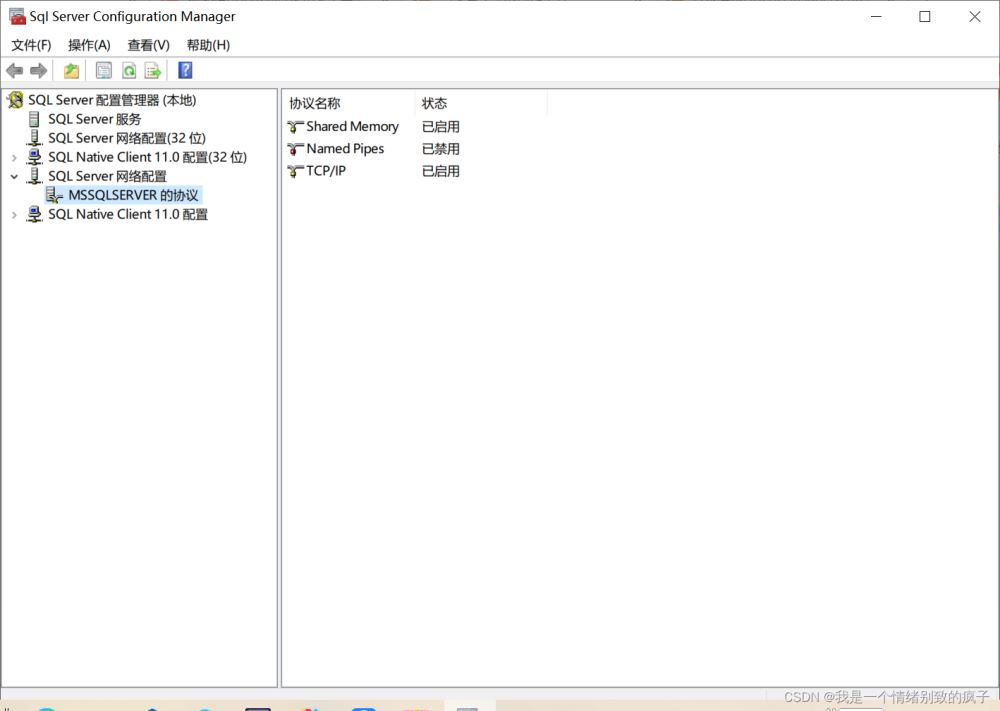Click the Refresh toolbar icon
Image resolution: width=1000 pixels, height=711 pixels.
[x=129, y=71]
